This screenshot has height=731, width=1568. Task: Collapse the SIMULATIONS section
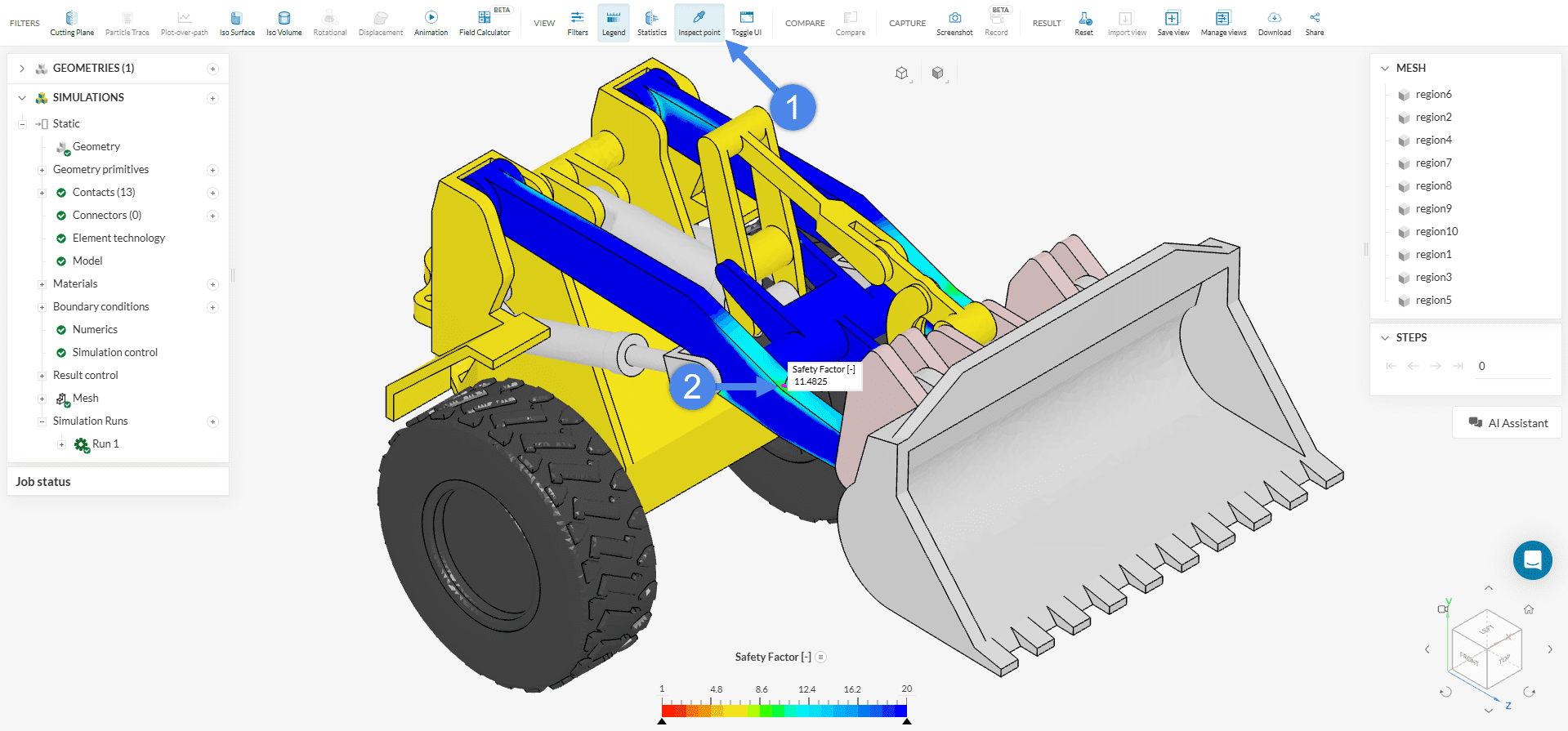[x=22, y=98]
